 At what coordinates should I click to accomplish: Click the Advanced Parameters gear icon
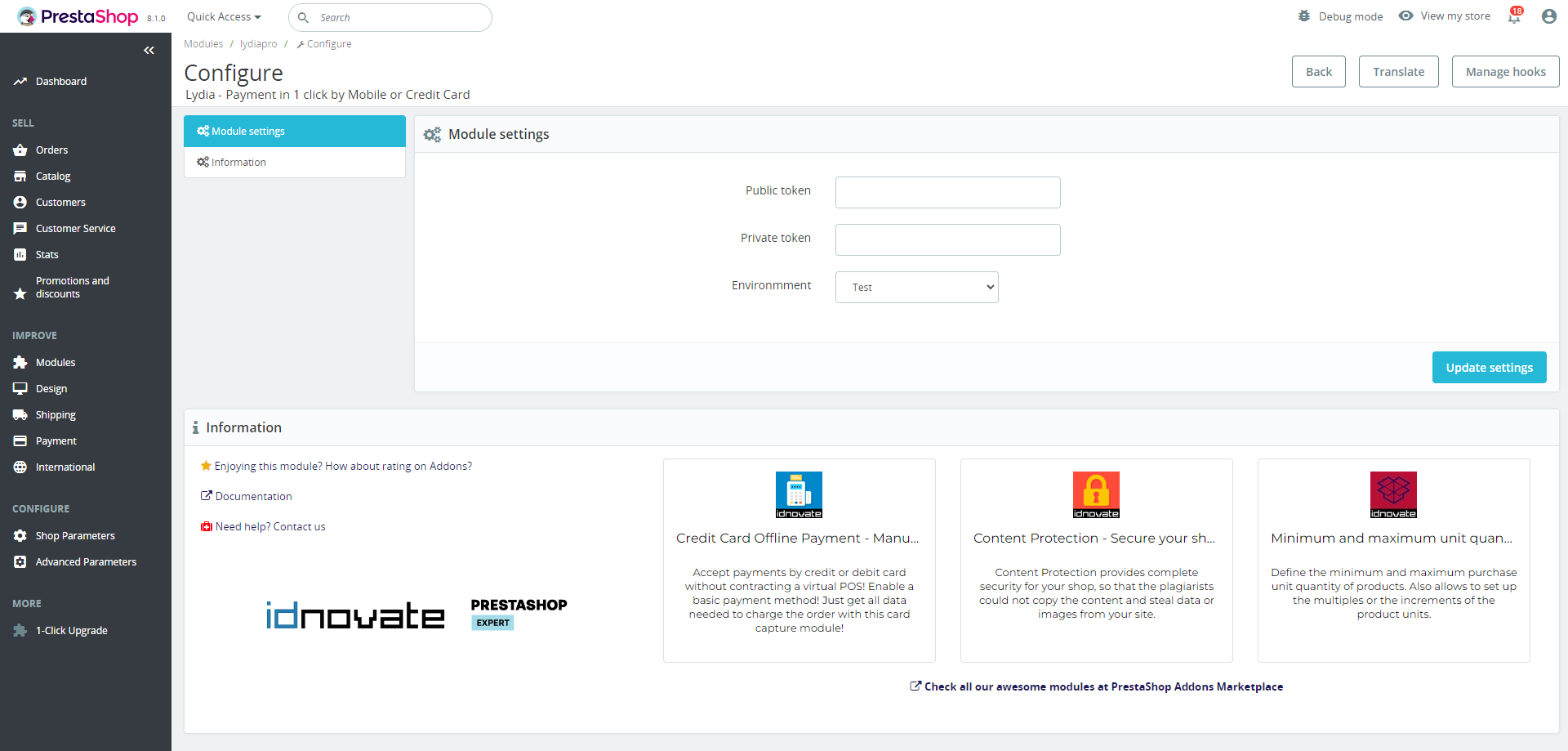(x=20, y=562)
